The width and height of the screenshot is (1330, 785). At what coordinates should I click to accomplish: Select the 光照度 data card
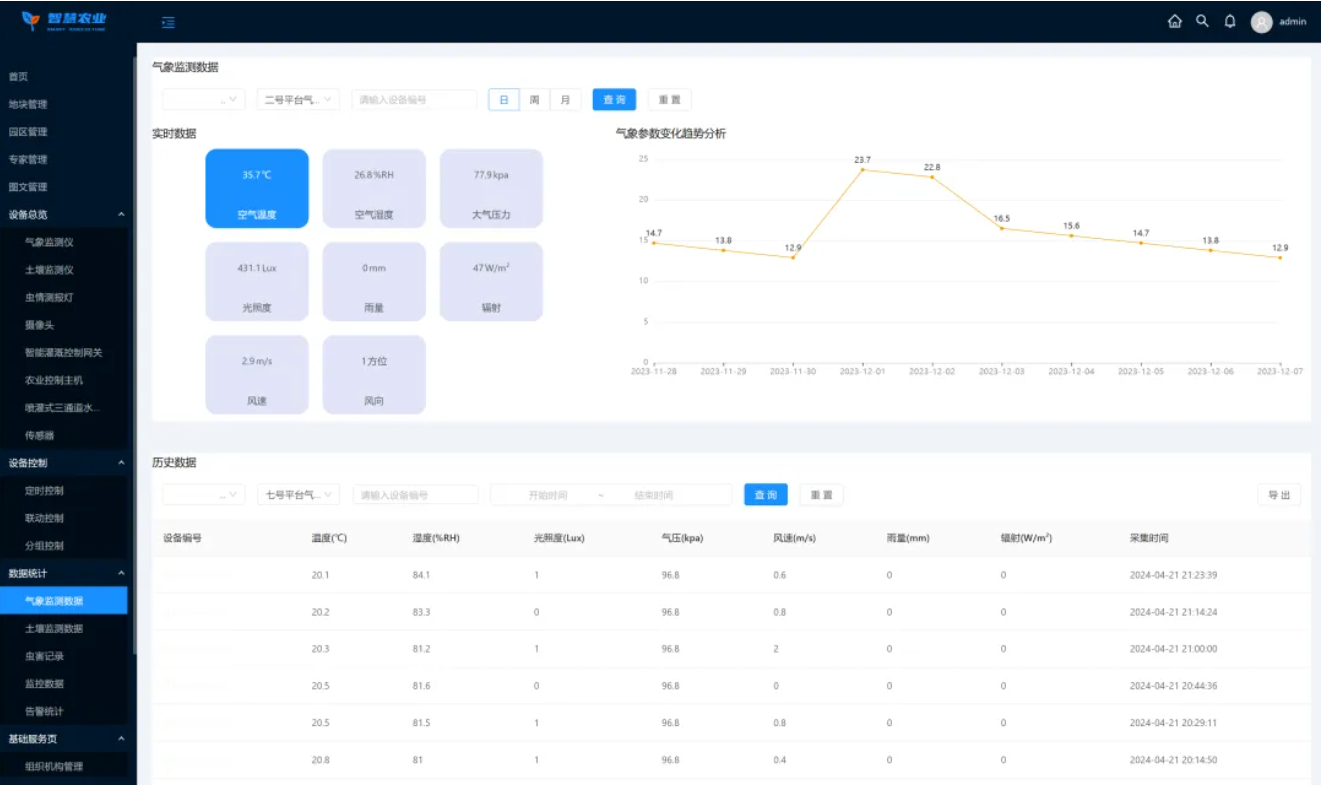pyautogui.click(x=257, y=281)
